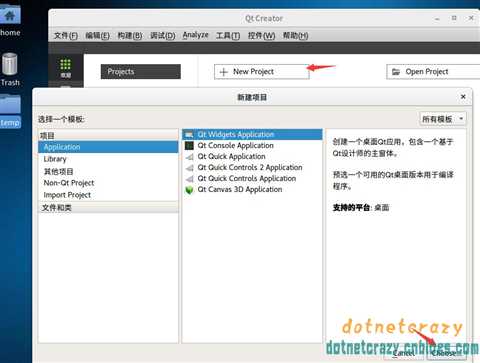Select Non-Qt Project category
The height and width of the screenshot is (363, 480).
coord(108,183)
